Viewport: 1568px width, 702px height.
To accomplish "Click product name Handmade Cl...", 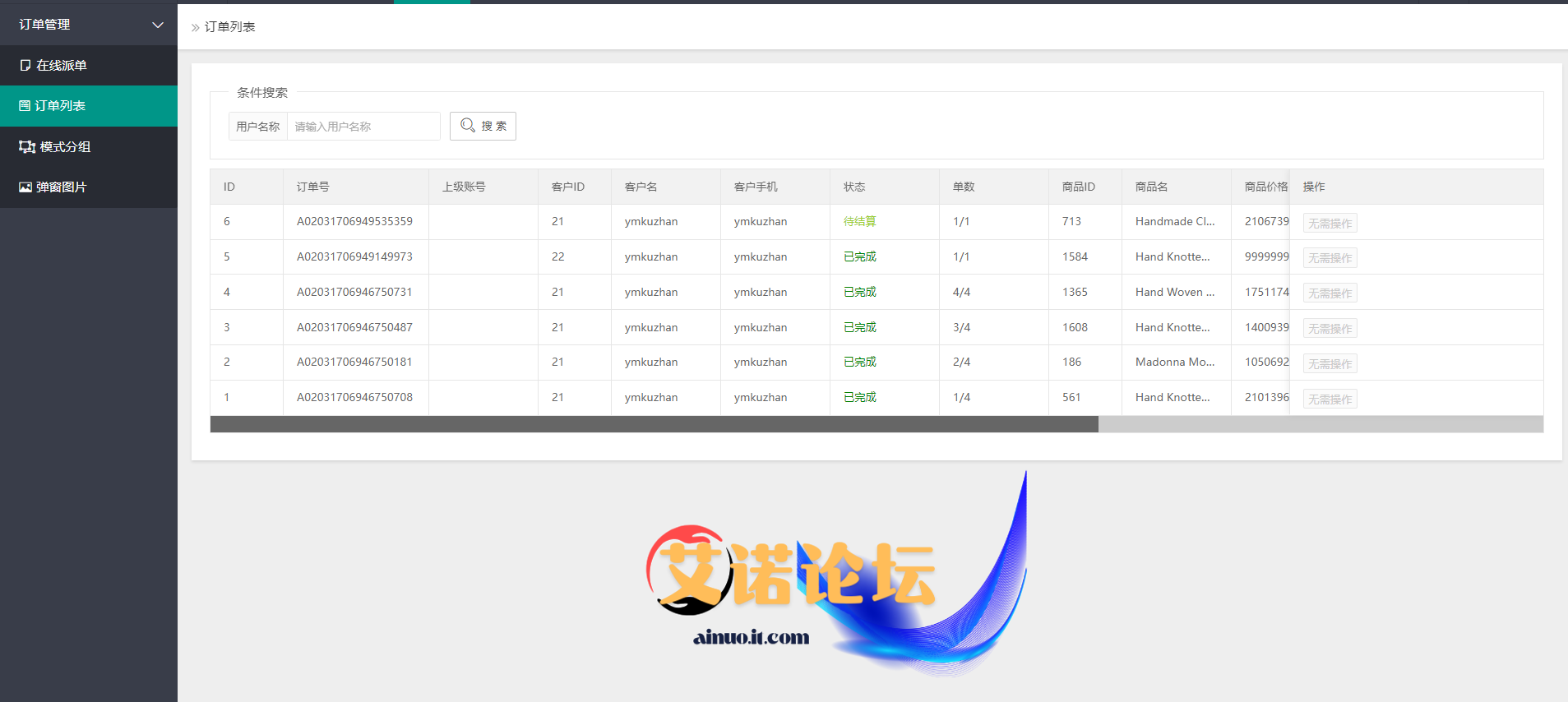I will click(1175, 222).
